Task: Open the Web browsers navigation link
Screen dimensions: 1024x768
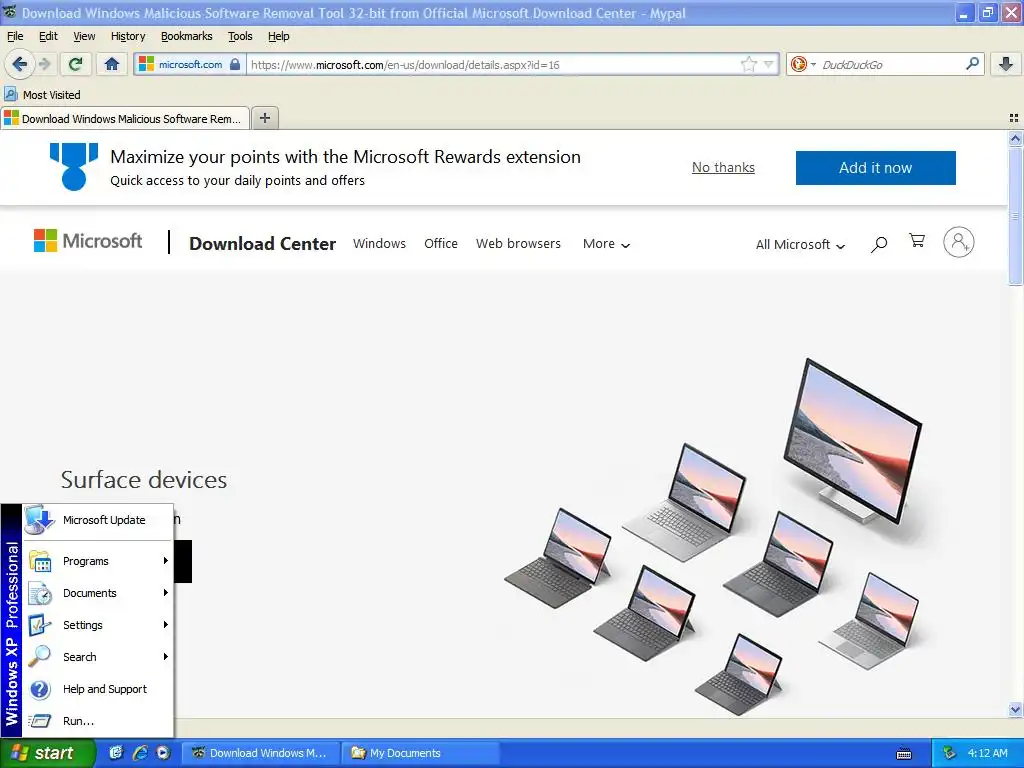Action: 518,244
